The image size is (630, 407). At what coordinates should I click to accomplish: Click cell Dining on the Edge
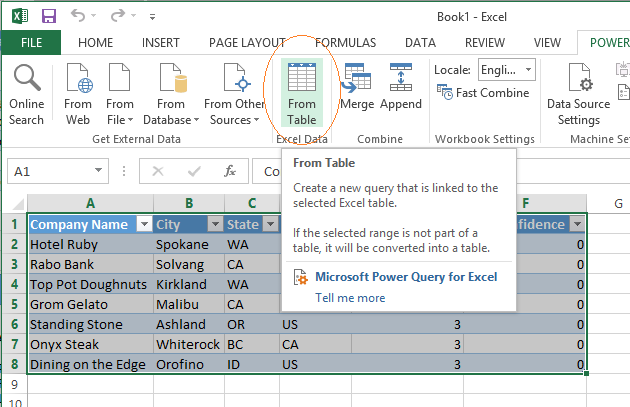(90, 364)
